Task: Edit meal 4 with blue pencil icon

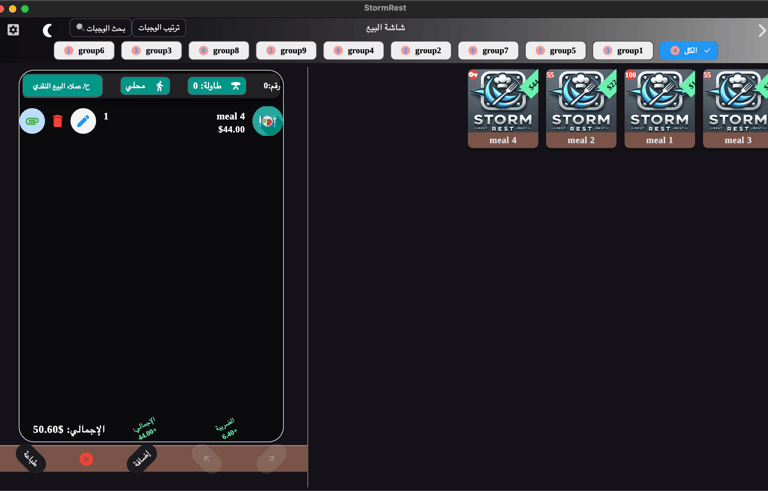Action: pyautogui.click(x=83, y=121)
